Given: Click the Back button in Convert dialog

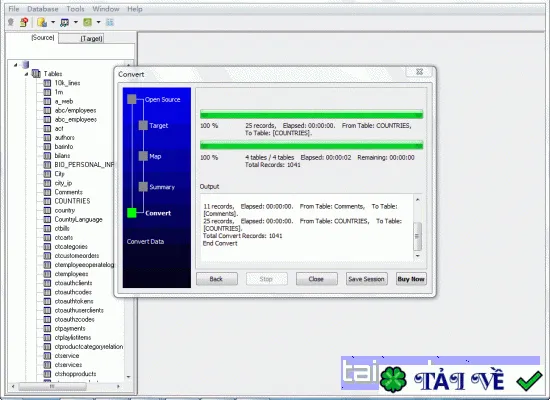Looking at the screenshot, I should point(216,279).
